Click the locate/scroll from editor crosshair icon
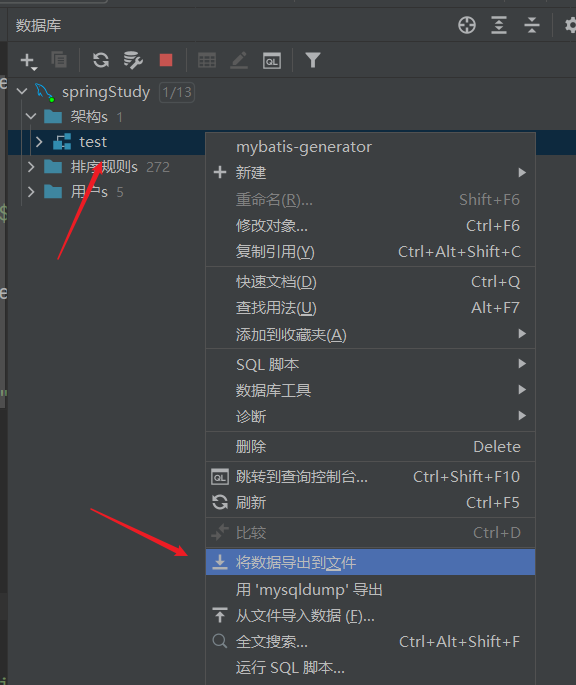Screen dimensions: 576x685 467,25
